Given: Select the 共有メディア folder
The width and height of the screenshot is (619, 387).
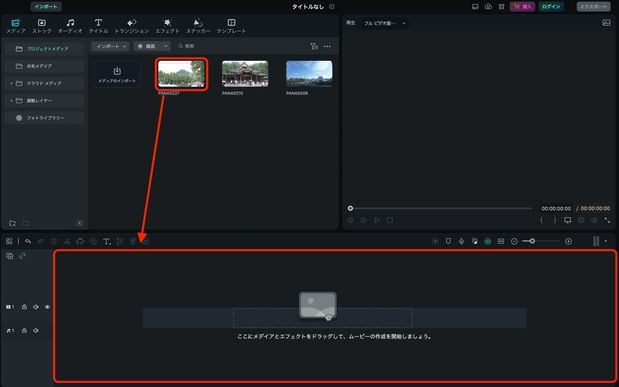Looking at the screenshot, I should (44, 66).
